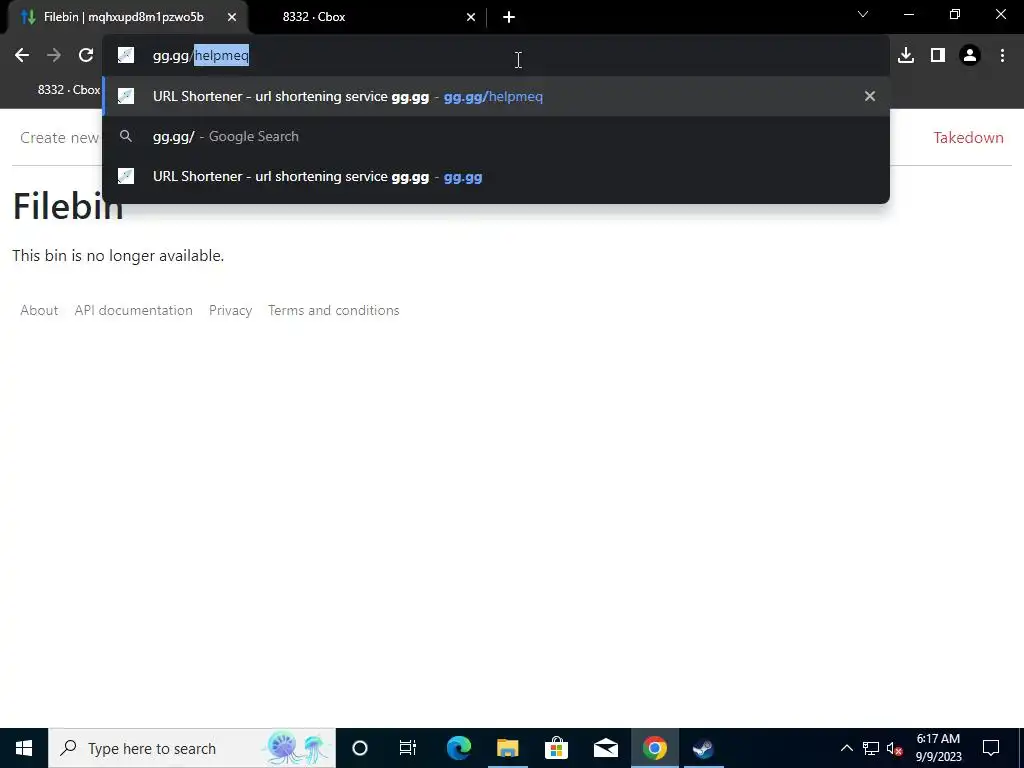
Task: Close the Filebin tab
Action: tap(232, 17)
